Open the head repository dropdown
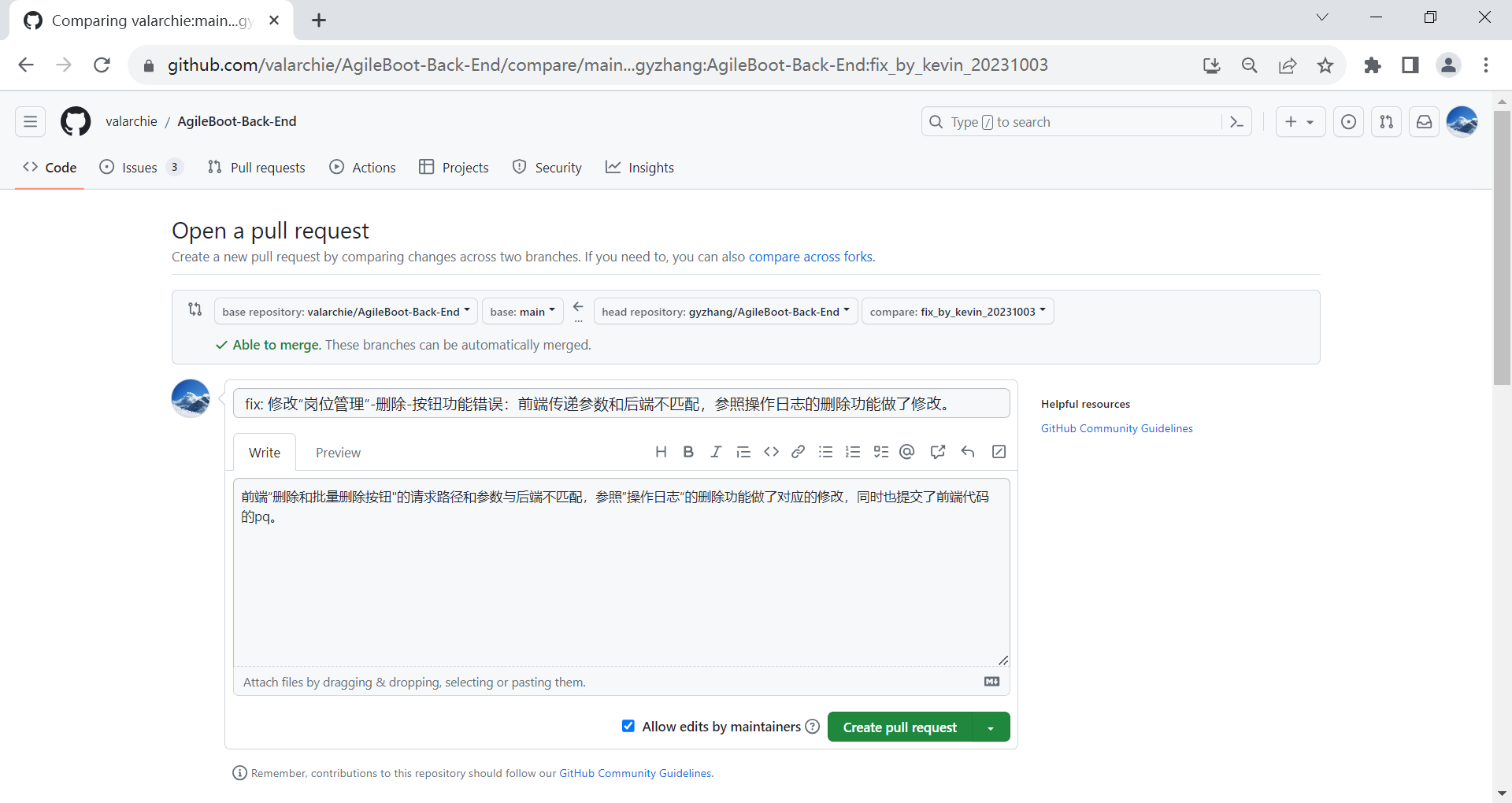 pos(725,312)
